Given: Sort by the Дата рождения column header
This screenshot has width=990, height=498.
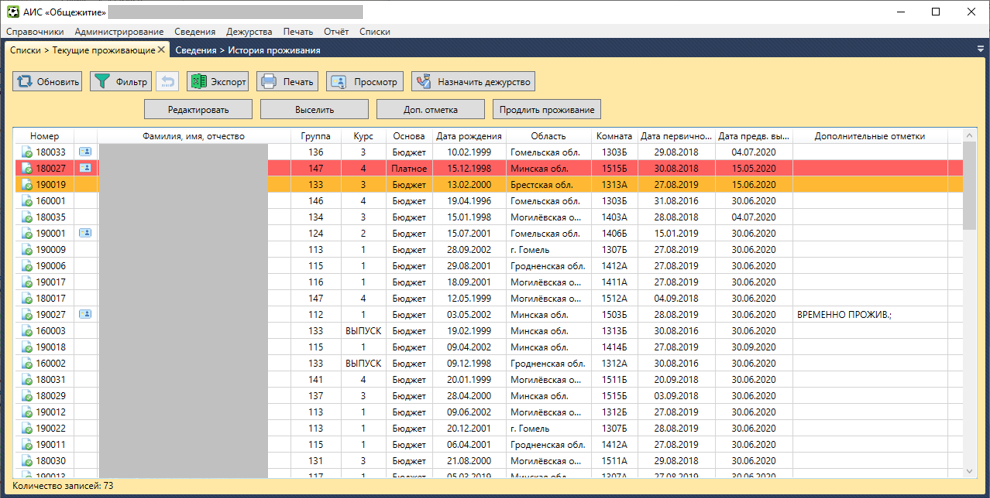Looking at the screenshot, I should [469, 136].
